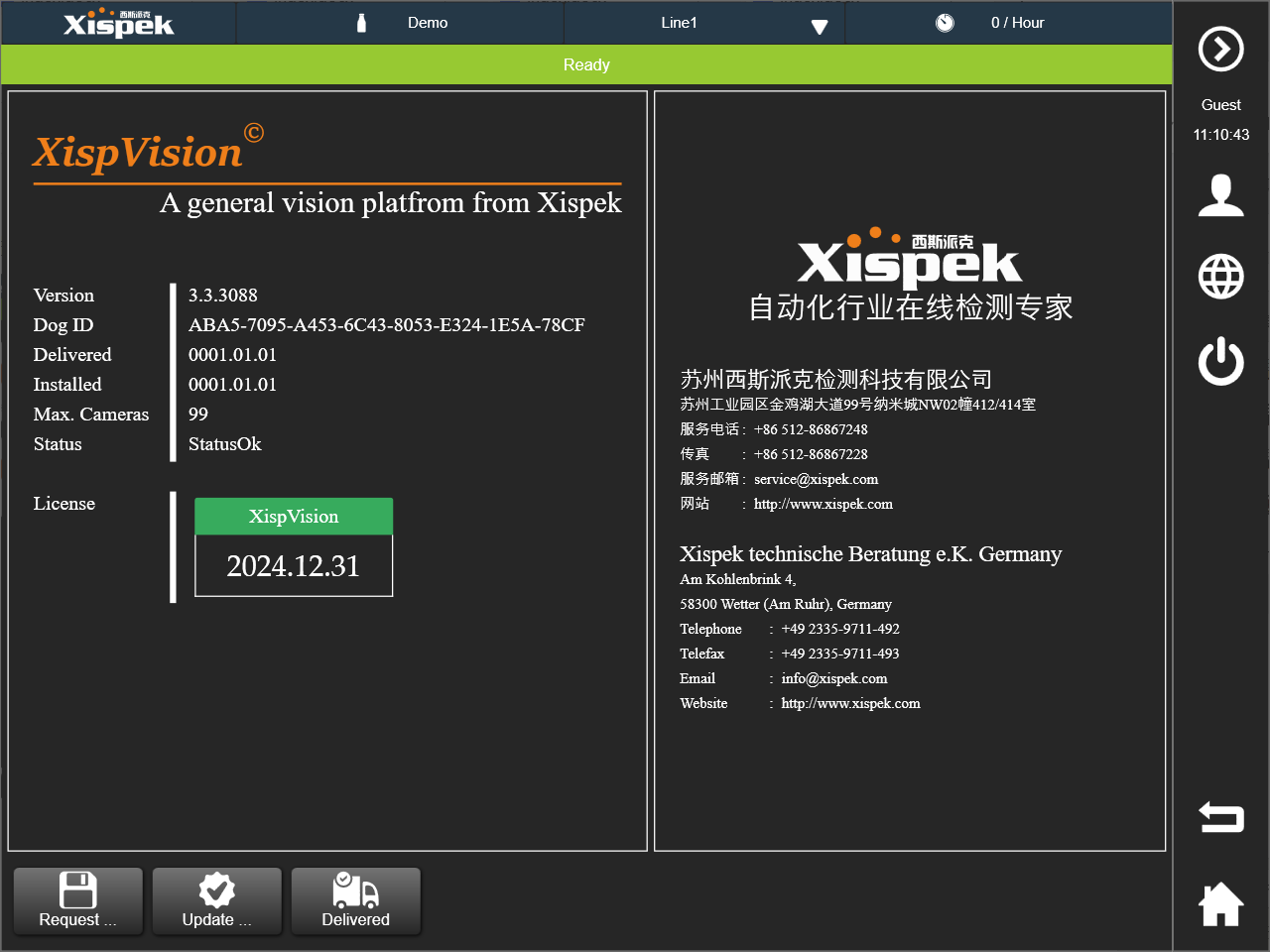Open user login via the person icon
1270x952 pixels.
1221,194
